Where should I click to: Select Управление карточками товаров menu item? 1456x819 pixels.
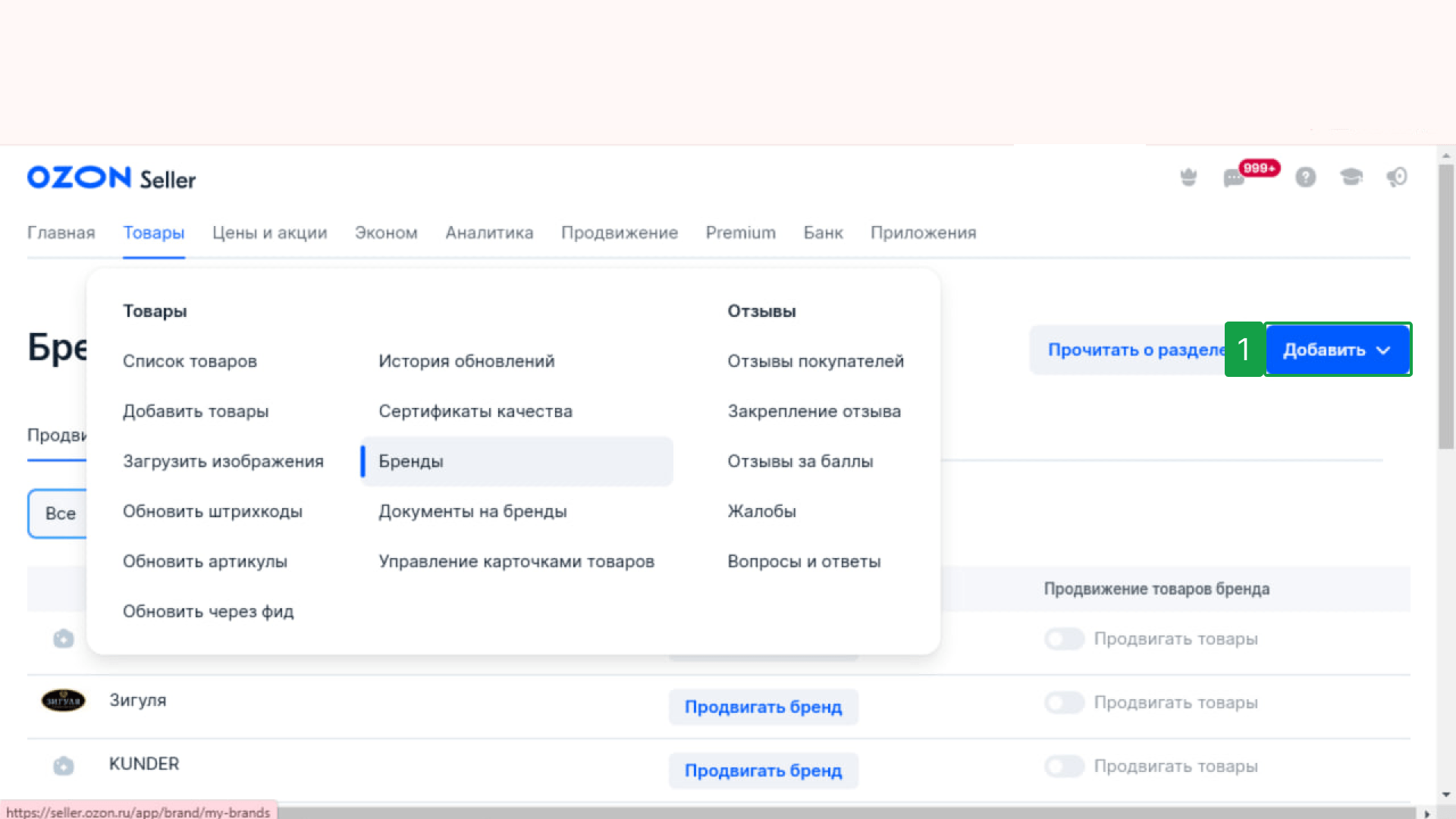click(516, 561)
